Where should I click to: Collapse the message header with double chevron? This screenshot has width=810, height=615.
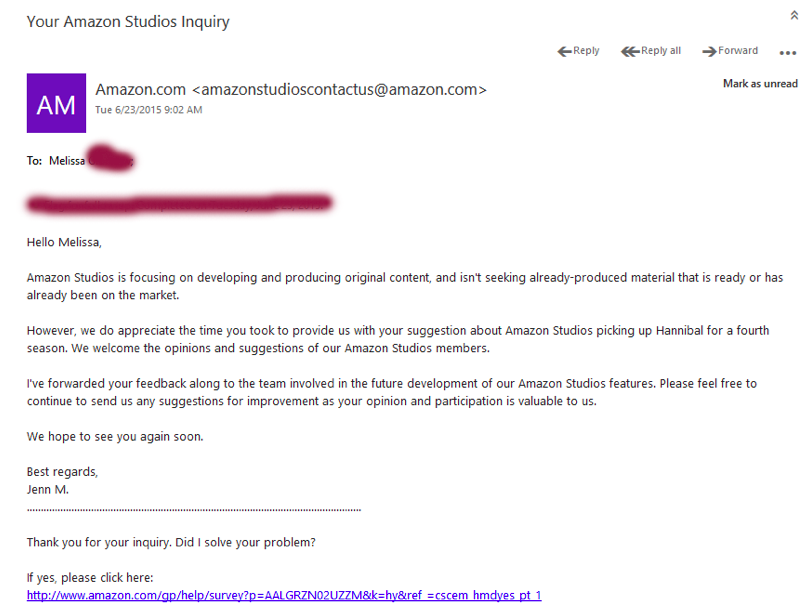tap(794, 16)
